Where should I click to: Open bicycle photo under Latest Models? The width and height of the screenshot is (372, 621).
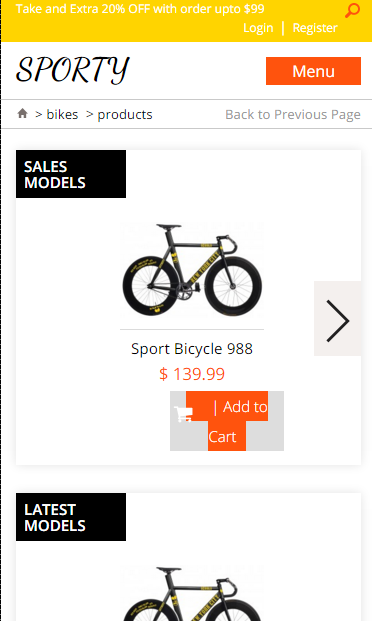tap(192, 592)
